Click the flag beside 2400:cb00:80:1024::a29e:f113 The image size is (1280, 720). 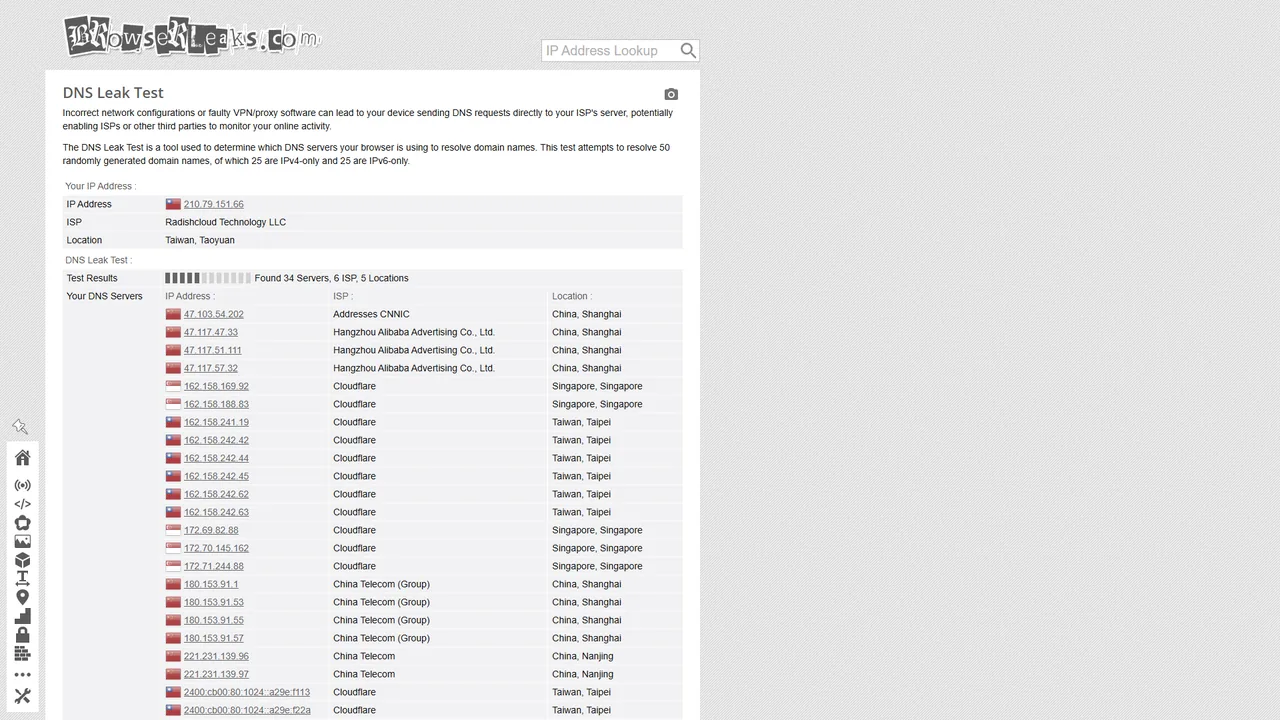coord(173,692)
